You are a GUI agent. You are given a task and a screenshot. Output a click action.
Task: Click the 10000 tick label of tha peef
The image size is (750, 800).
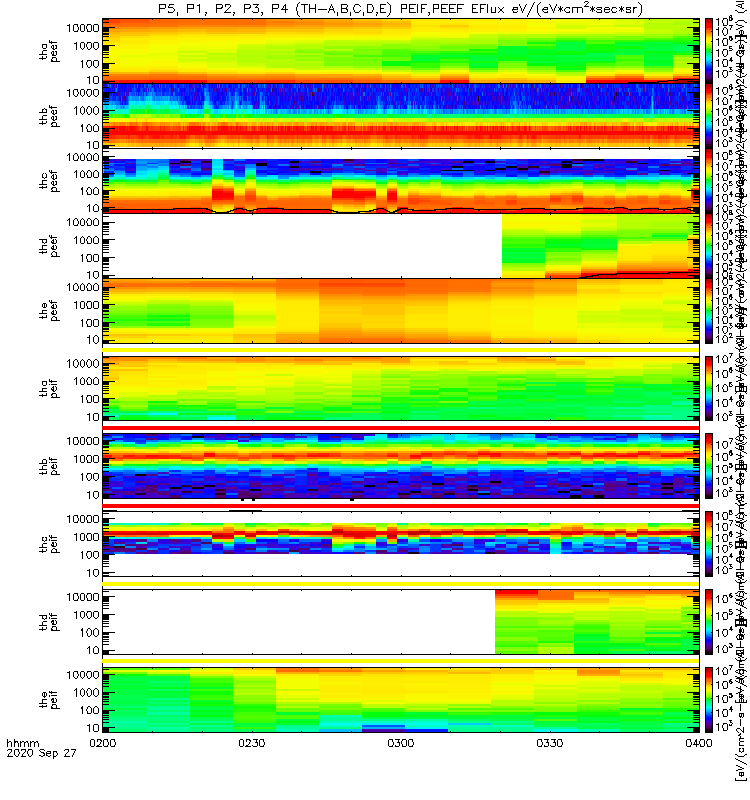83,28
